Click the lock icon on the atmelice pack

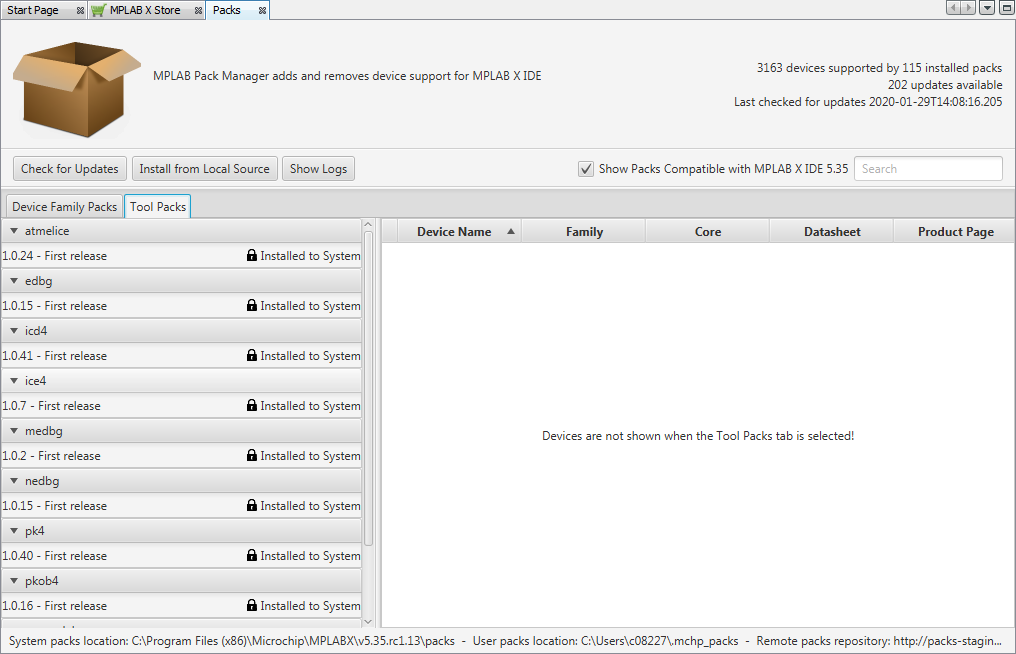pyautogui.click(x=251, y=255)
